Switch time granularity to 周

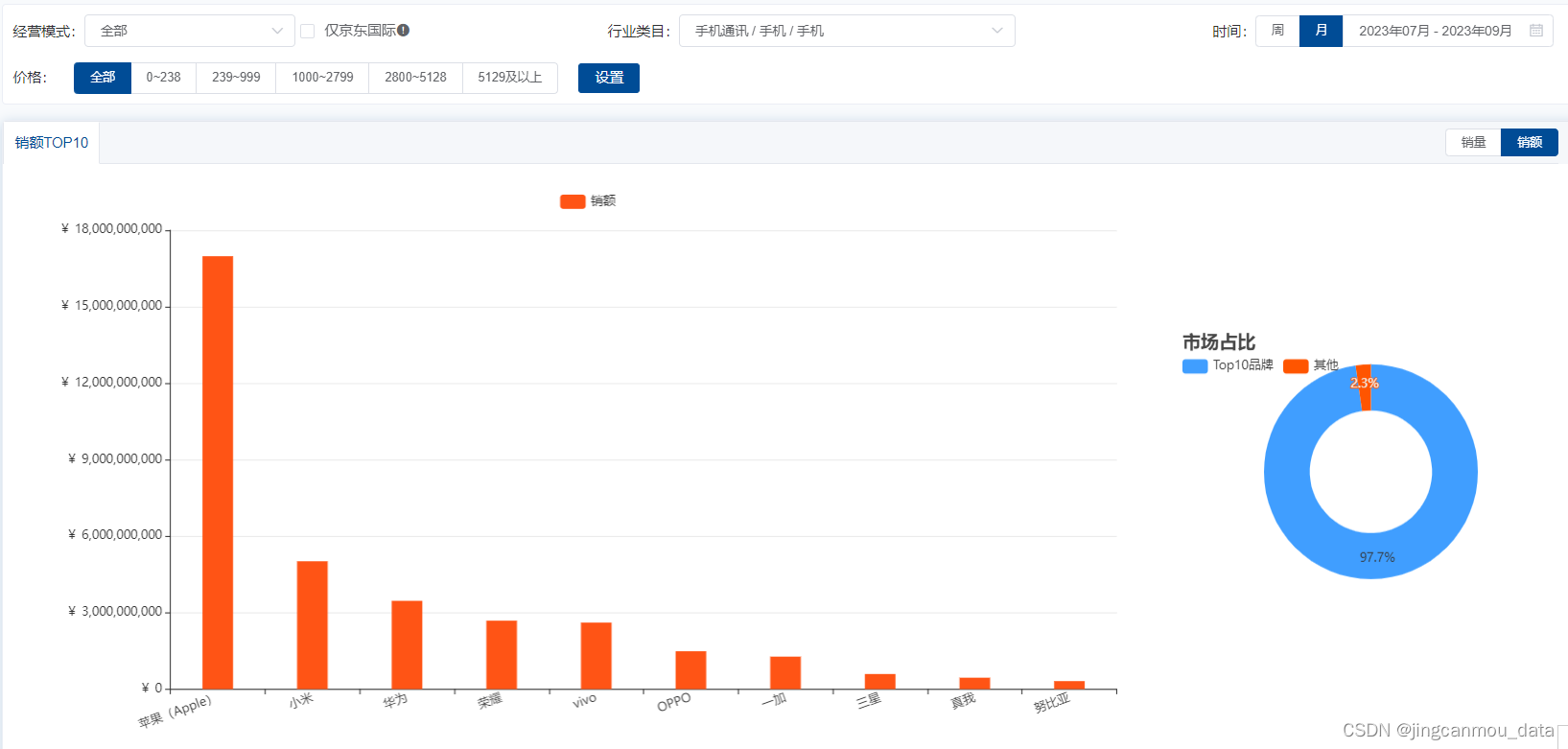(1277, 31)
